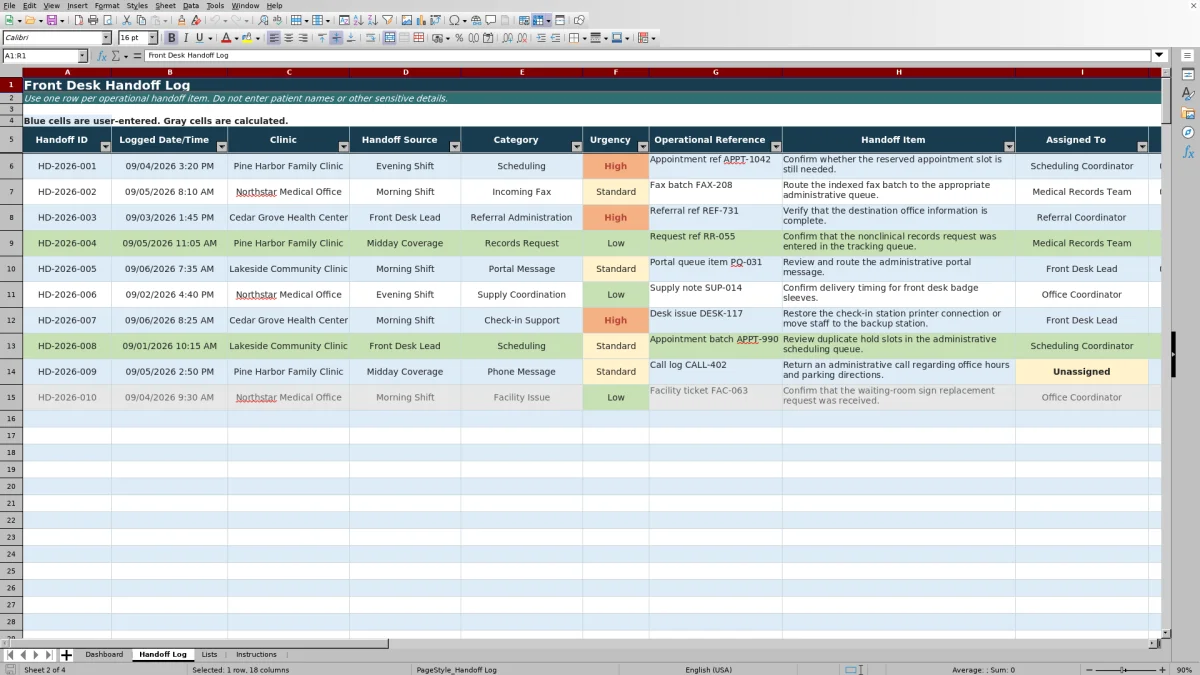Click zoom in plus button
The height and width of the screenshot is (675, 1200).
pos(1161,670)
